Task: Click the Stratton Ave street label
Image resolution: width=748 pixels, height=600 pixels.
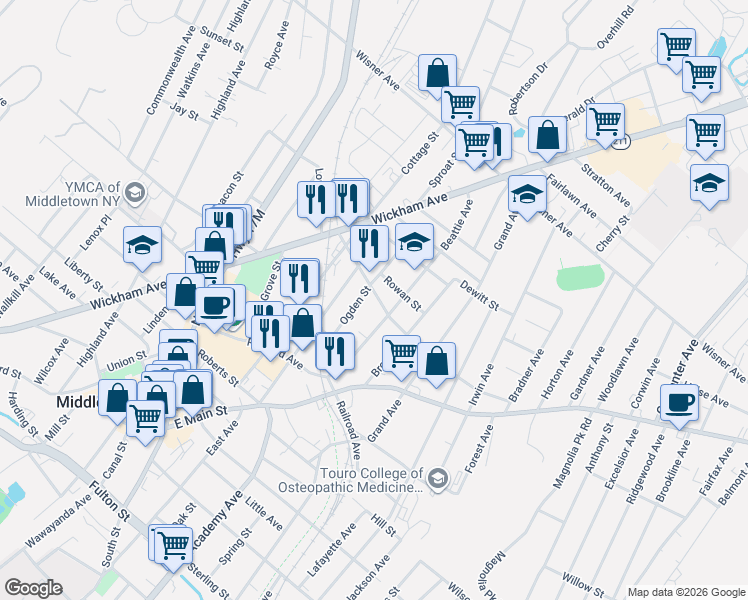Action: (x=606, y=186)
